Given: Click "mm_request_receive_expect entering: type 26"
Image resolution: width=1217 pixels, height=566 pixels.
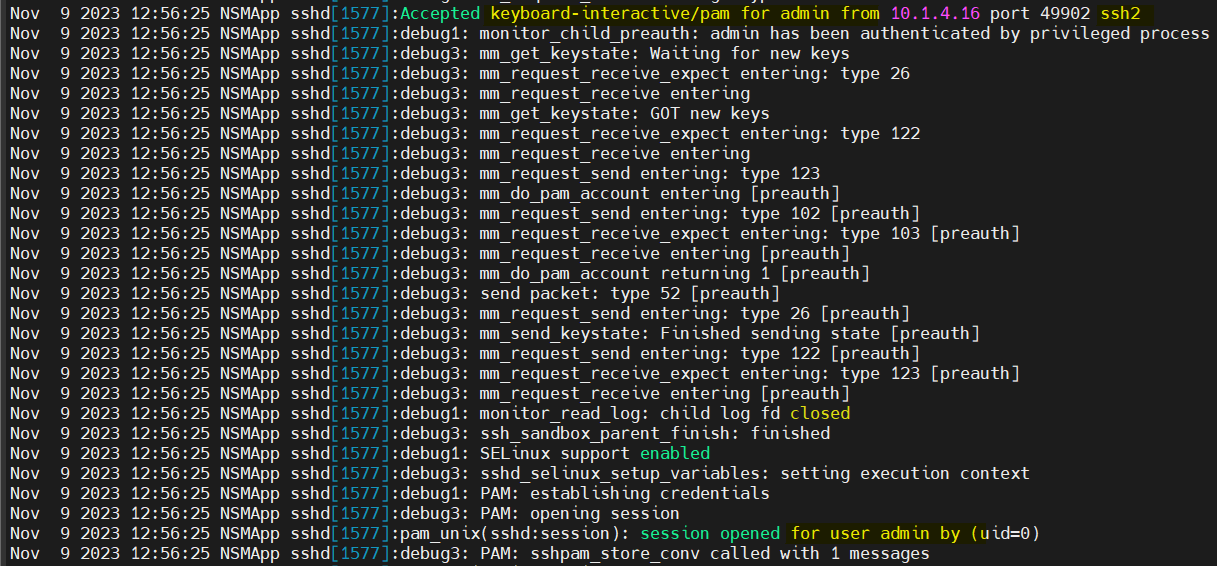Looking at the screenshot, I should [x=695, y=74].
